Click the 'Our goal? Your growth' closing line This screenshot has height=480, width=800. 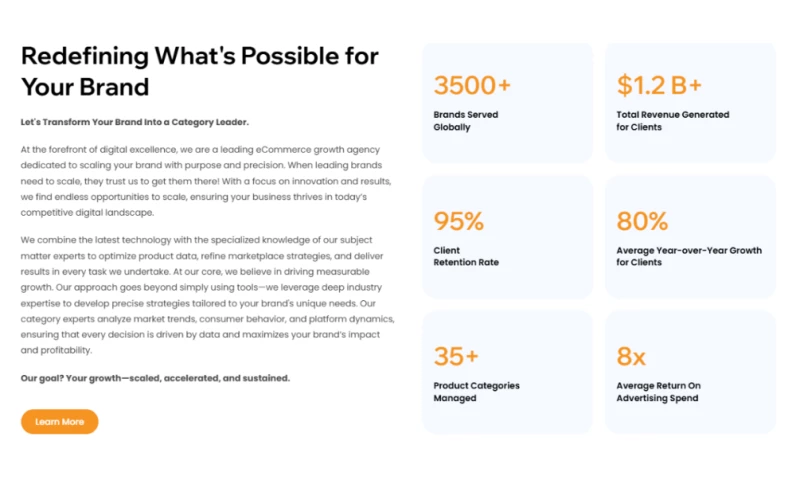click(x=155, y=378)
